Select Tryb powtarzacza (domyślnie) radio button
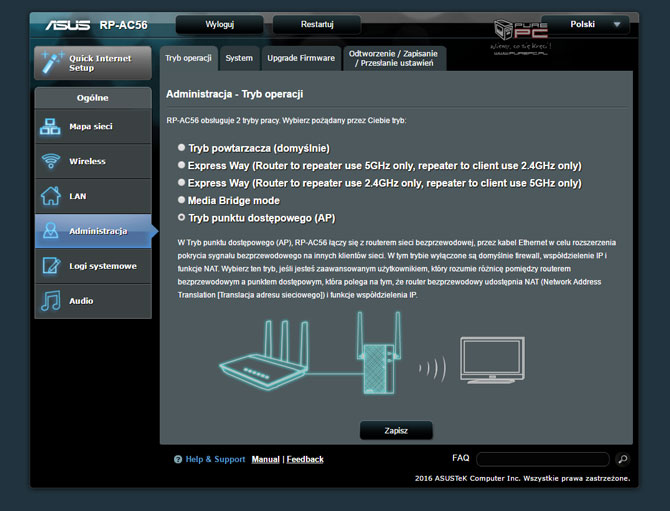 [181, 147]
